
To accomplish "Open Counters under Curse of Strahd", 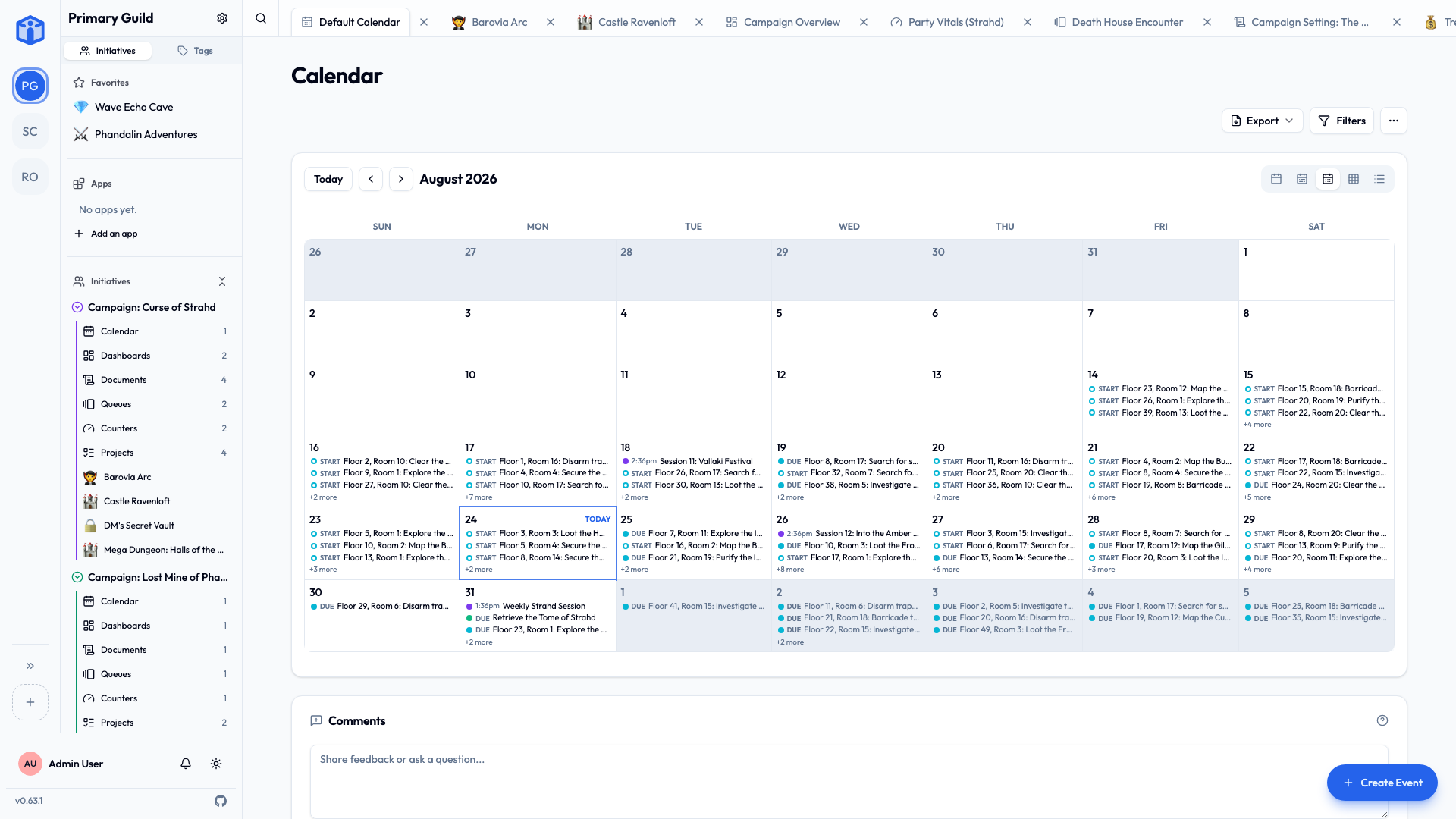I will [x=155, y=428].
